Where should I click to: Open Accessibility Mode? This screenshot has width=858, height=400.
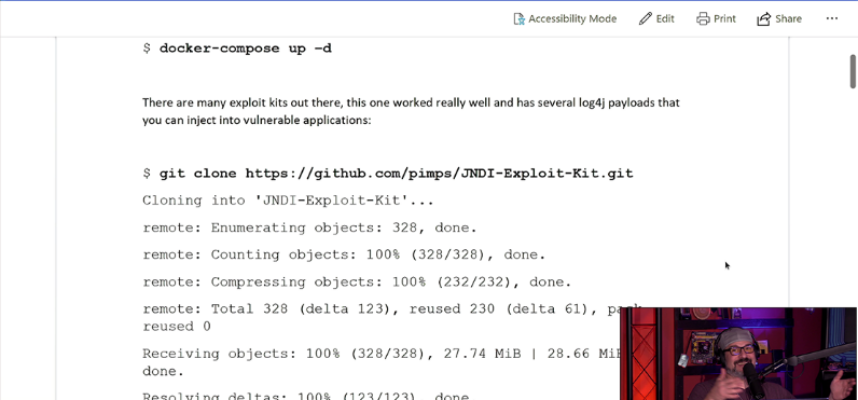coord(565,19)
